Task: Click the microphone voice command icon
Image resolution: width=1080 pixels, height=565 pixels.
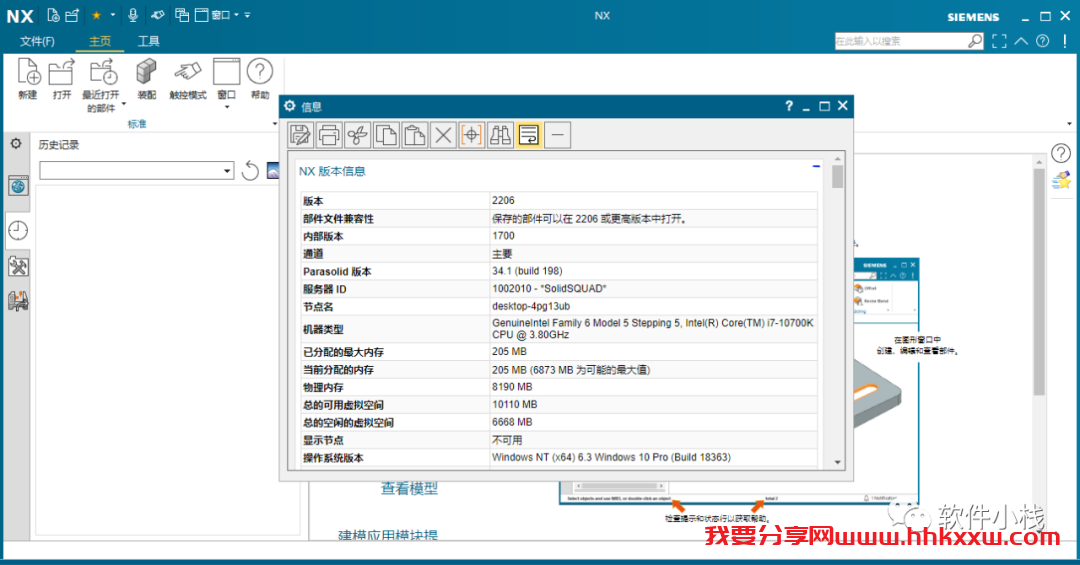Action: 133,14
